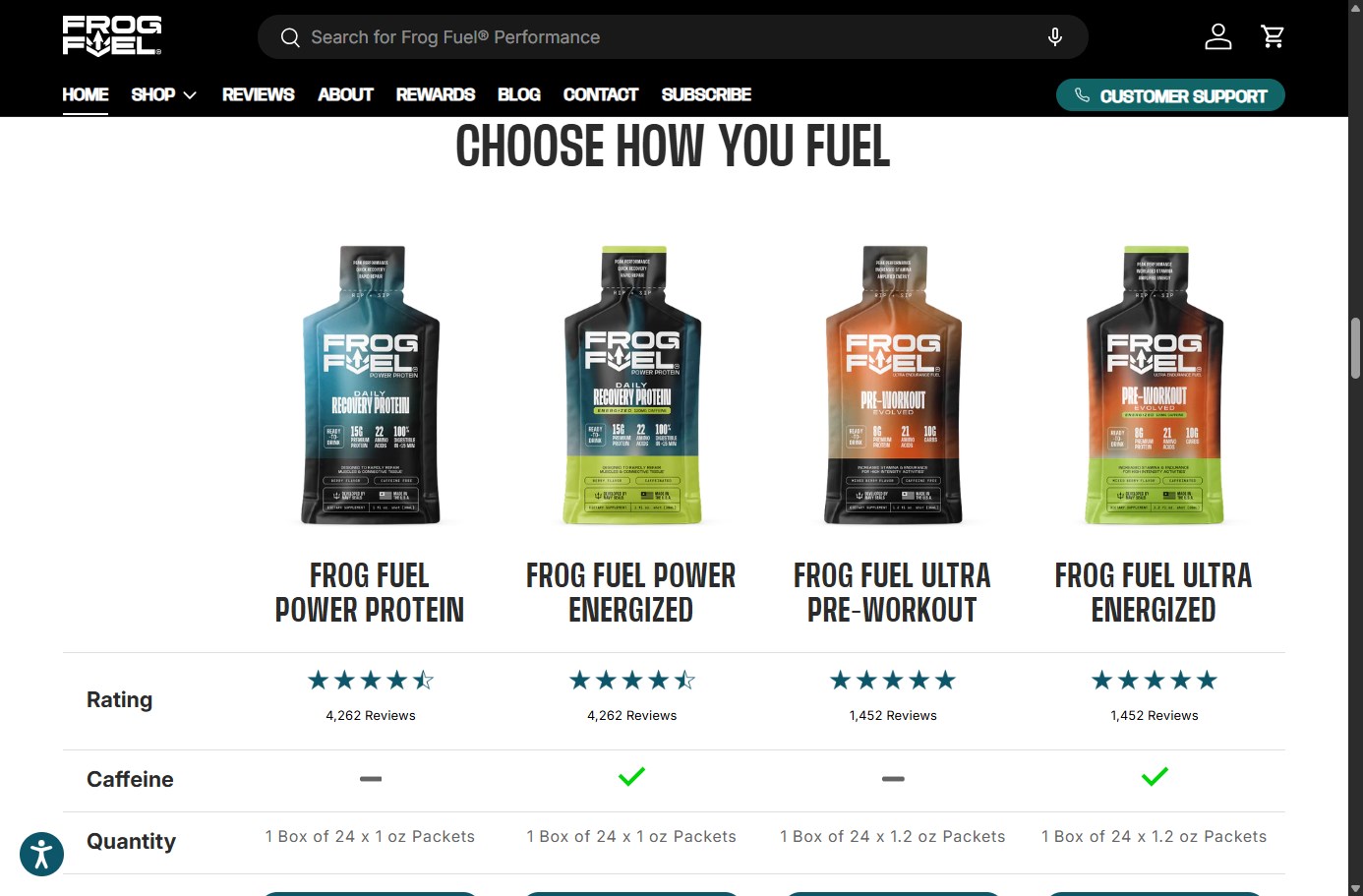The image size is (1363, 896).
Task: Go to the Rewards page
Action: click(435, 94)
